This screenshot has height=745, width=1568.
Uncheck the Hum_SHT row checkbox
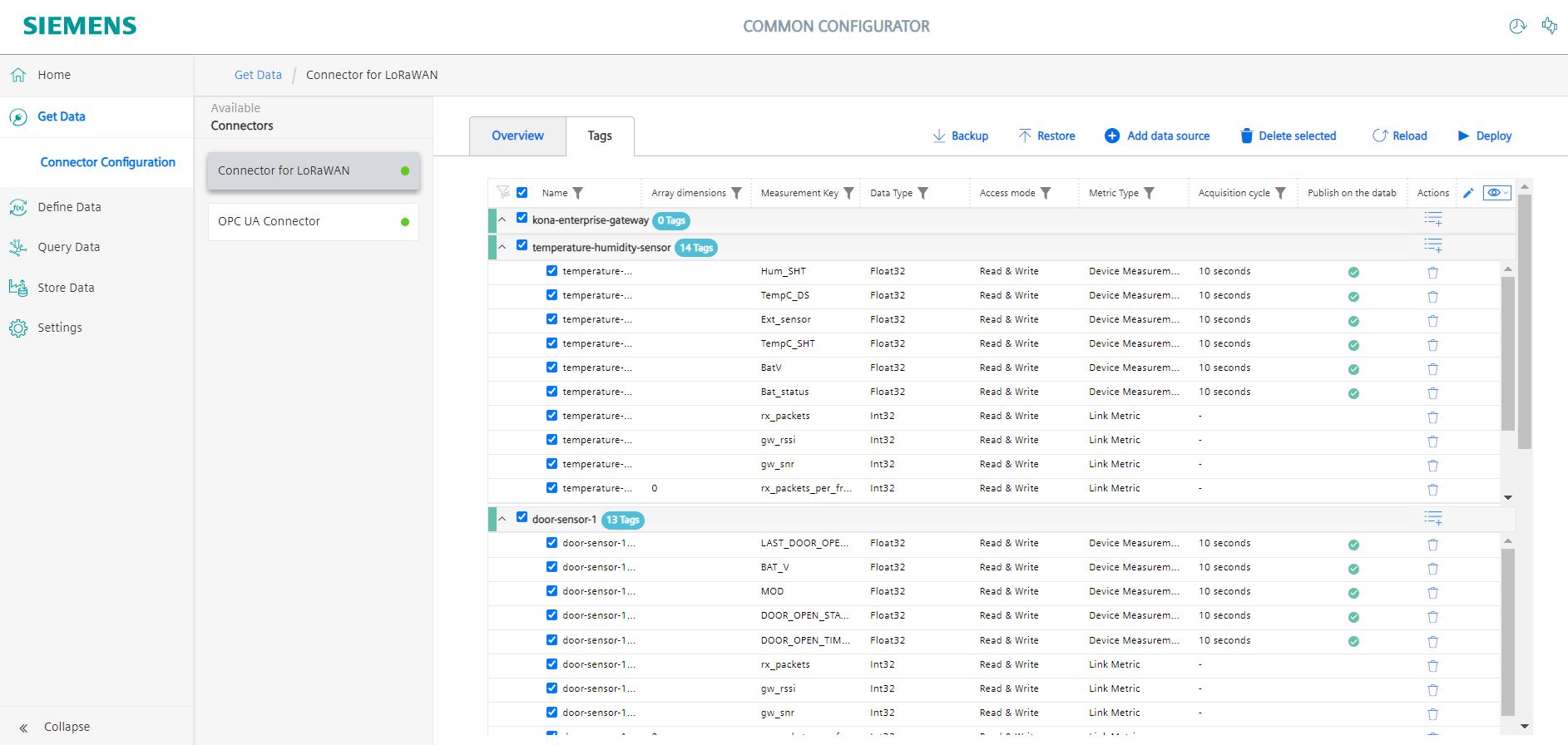552,270
